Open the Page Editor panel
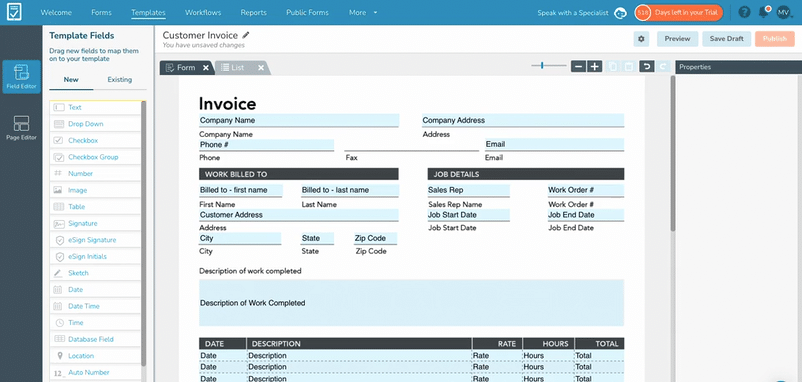Image resolution: width=802 pixels, height=382 pixels. click(x=21, y=128)
